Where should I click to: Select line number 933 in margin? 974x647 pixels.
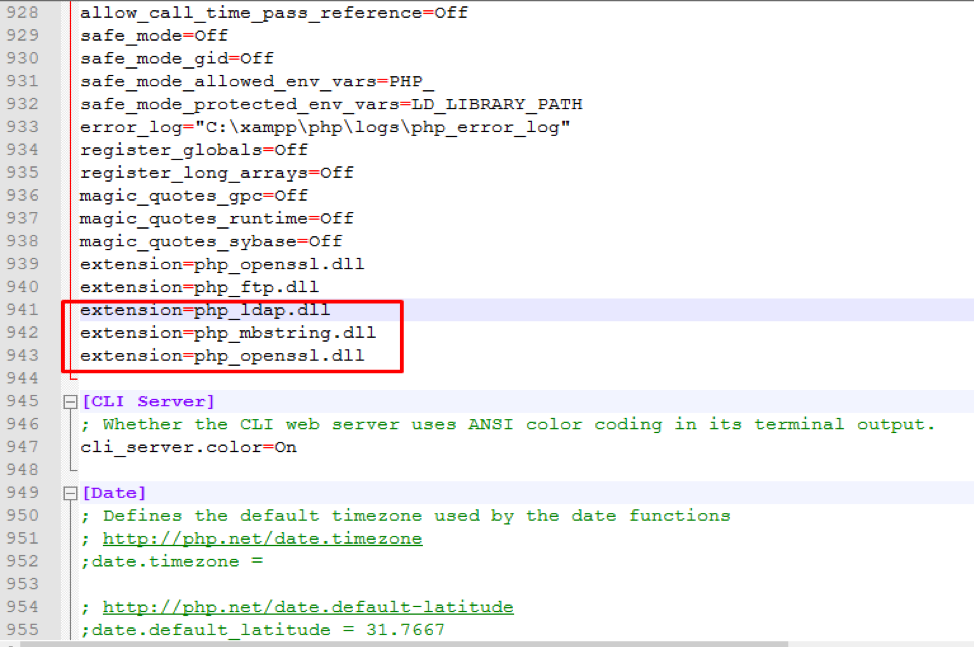pyautogui.click(x=22, y=127)
